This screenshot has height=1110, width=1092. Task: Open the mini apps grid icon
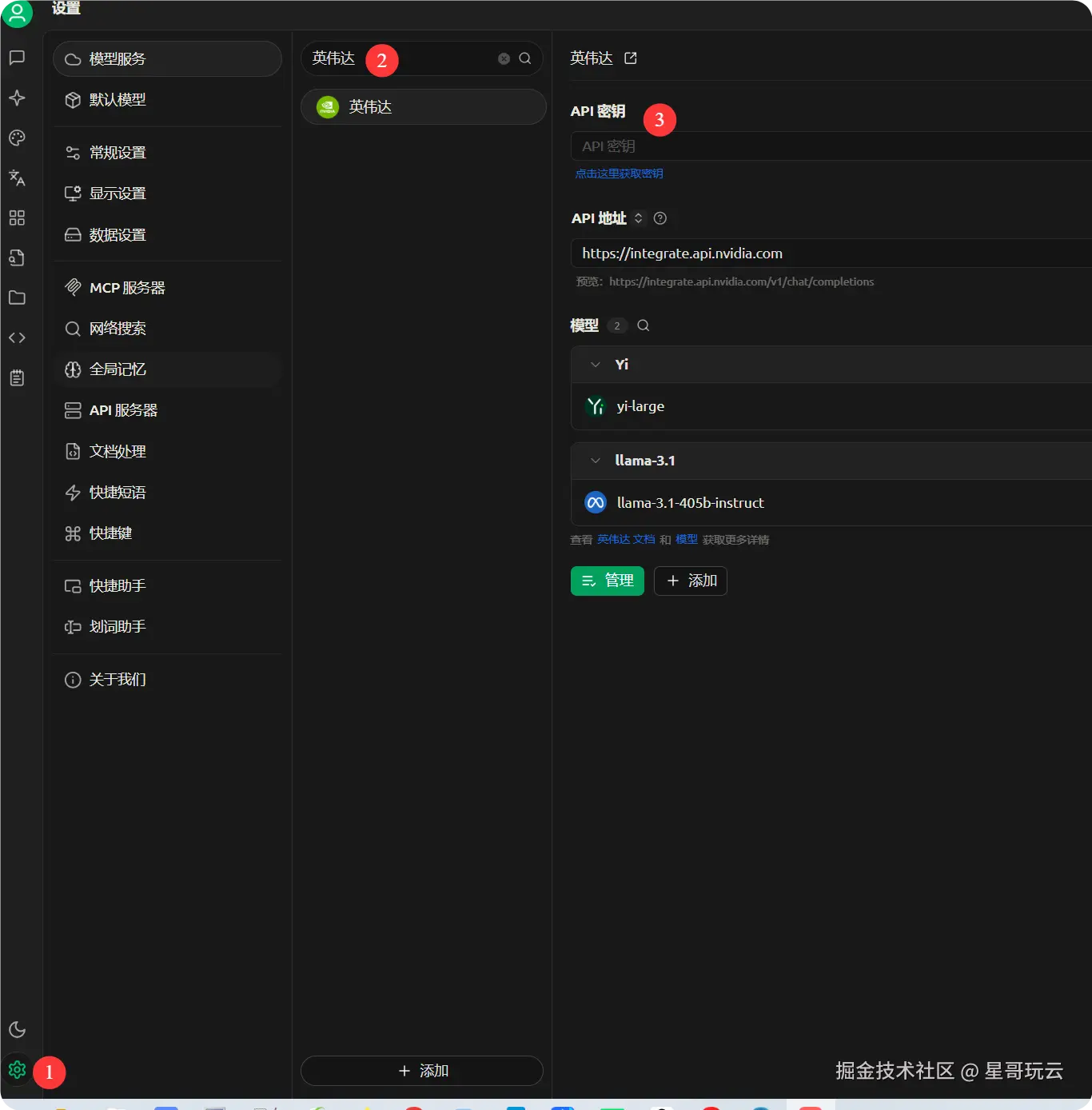click(x=17, y=218)
